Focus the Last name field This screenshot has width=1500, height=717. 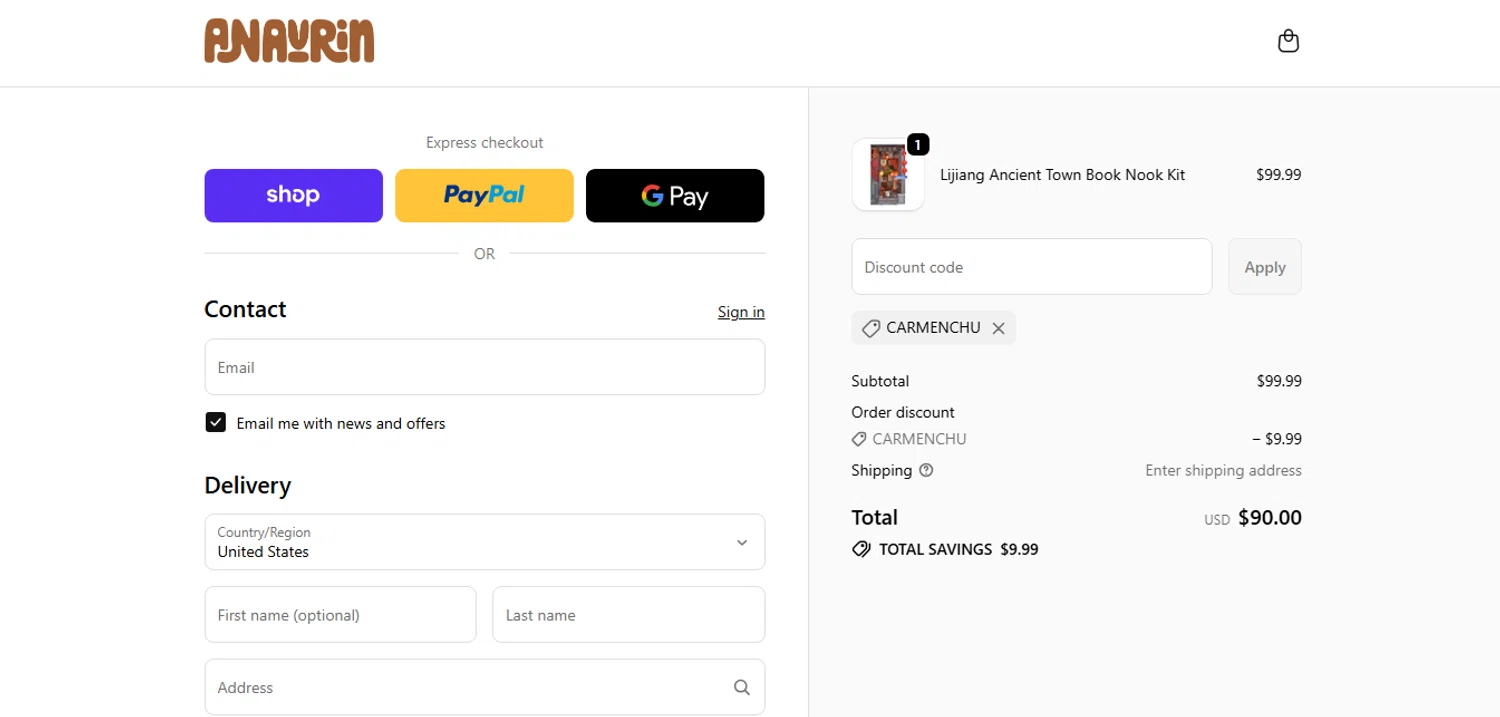pyautogui.click(x=629, y=614)
